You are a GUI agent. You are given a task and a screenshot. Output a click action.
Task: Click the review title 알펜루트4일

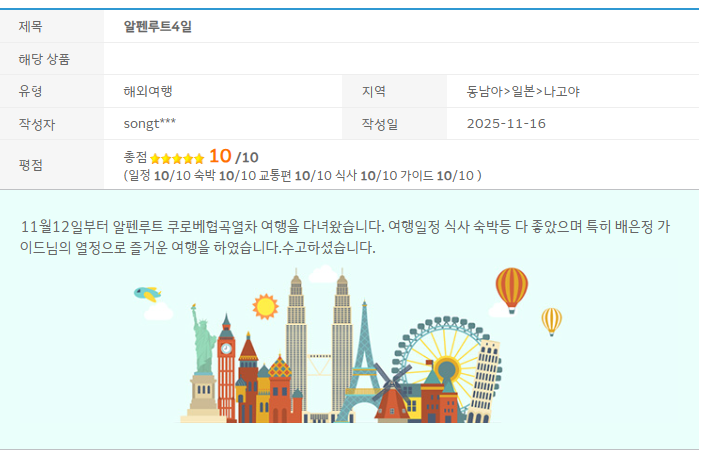[158, 26]
